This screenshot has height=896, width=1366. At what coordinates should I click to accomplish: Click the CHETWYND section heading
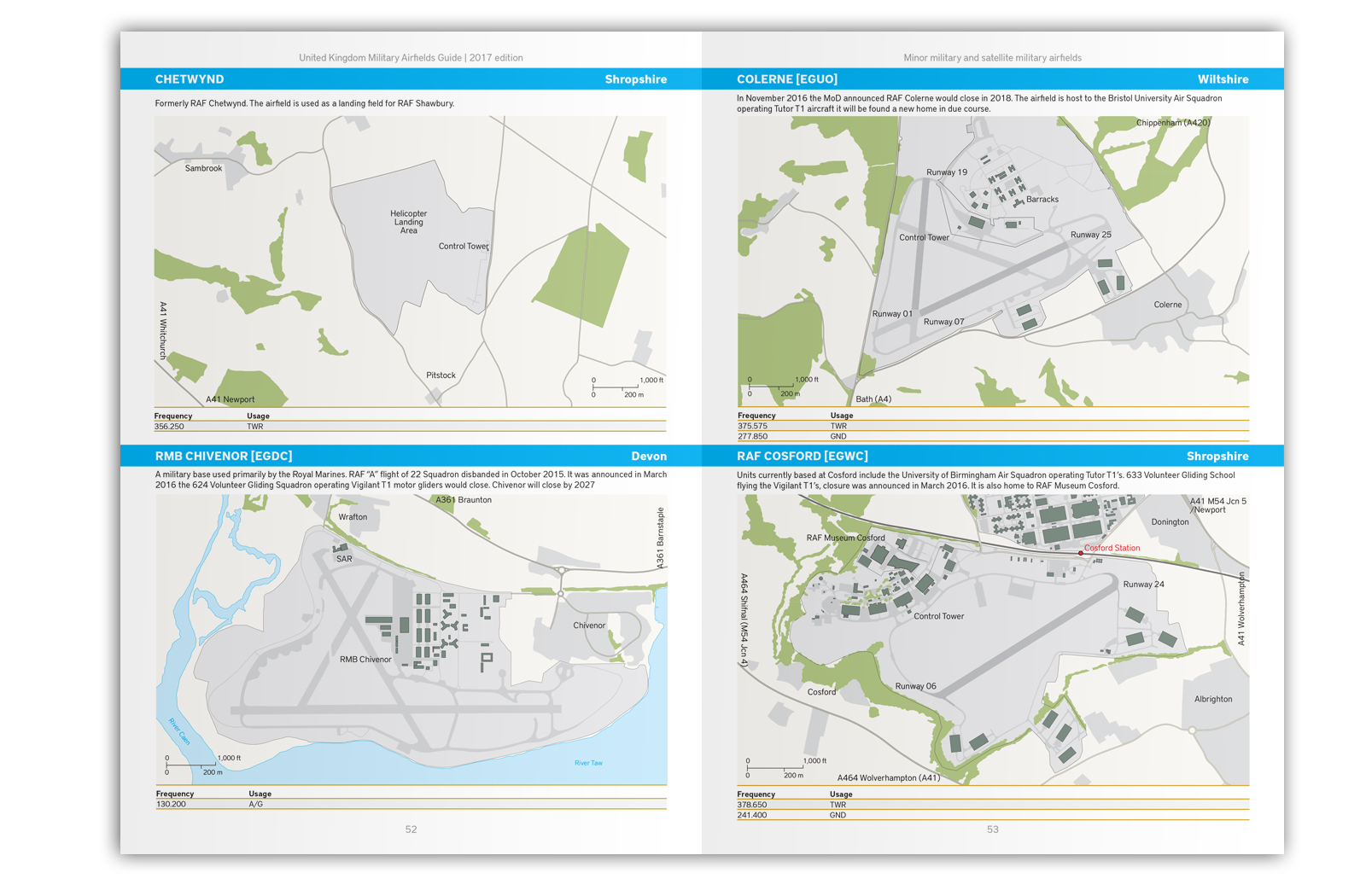point(190,79)
